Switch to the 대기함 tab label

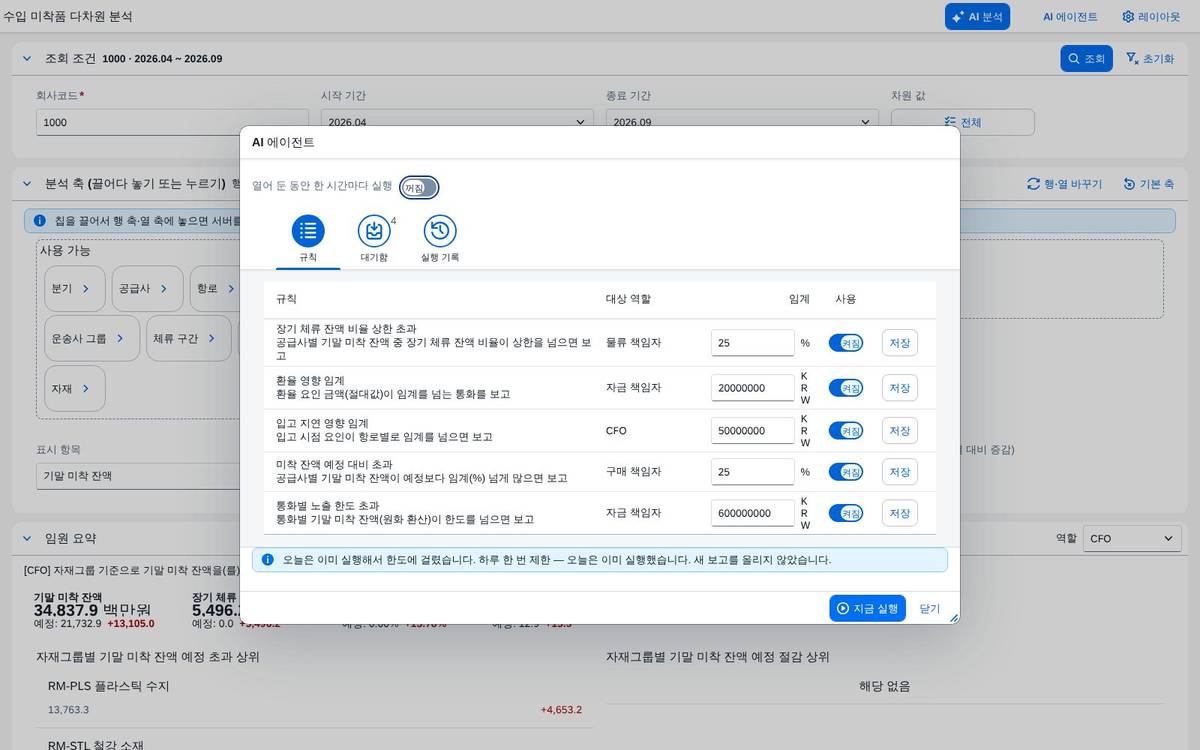point(374,257)
